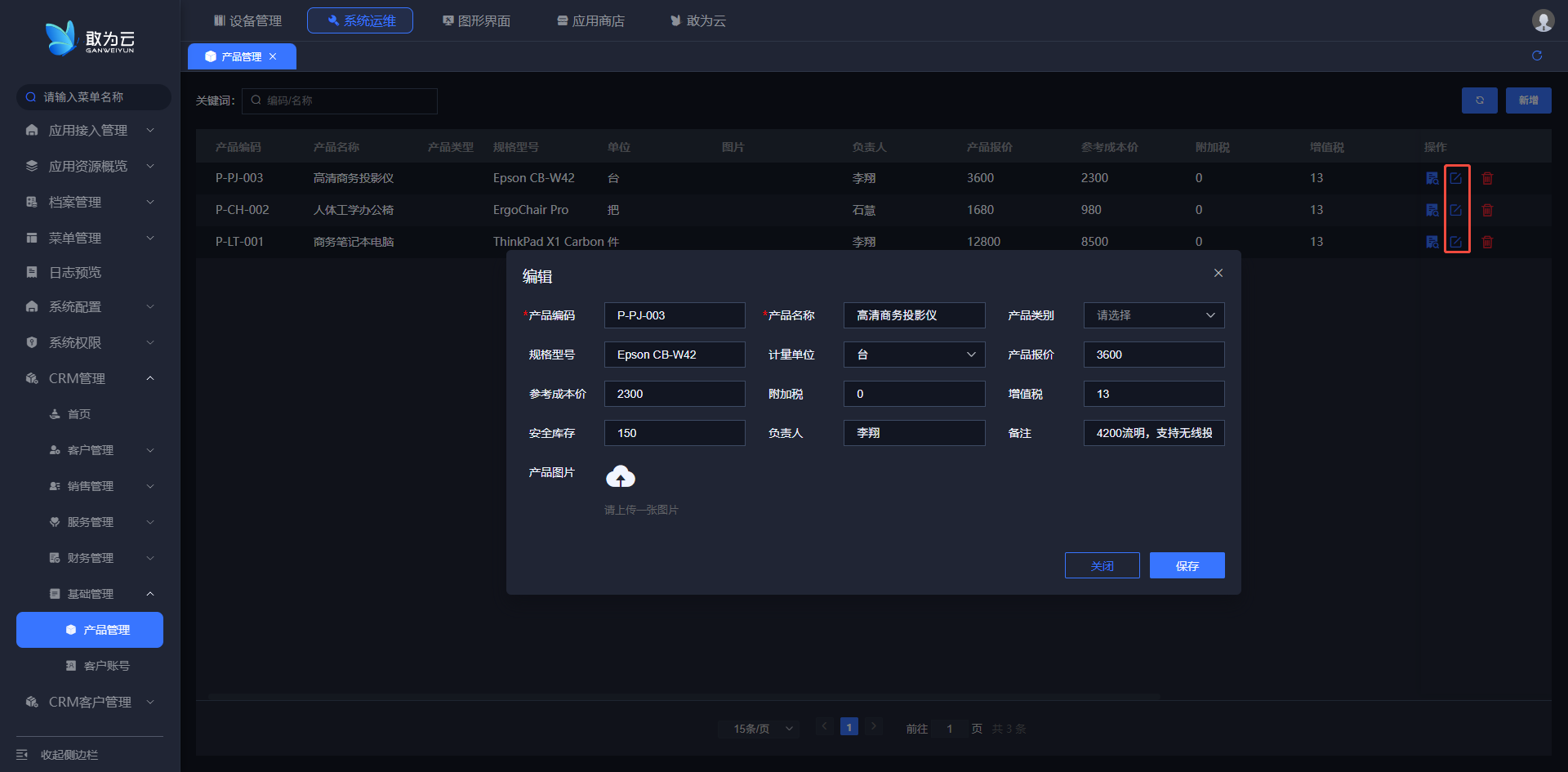Open the 计量单位 dropdown showing 台

[914, 355]
